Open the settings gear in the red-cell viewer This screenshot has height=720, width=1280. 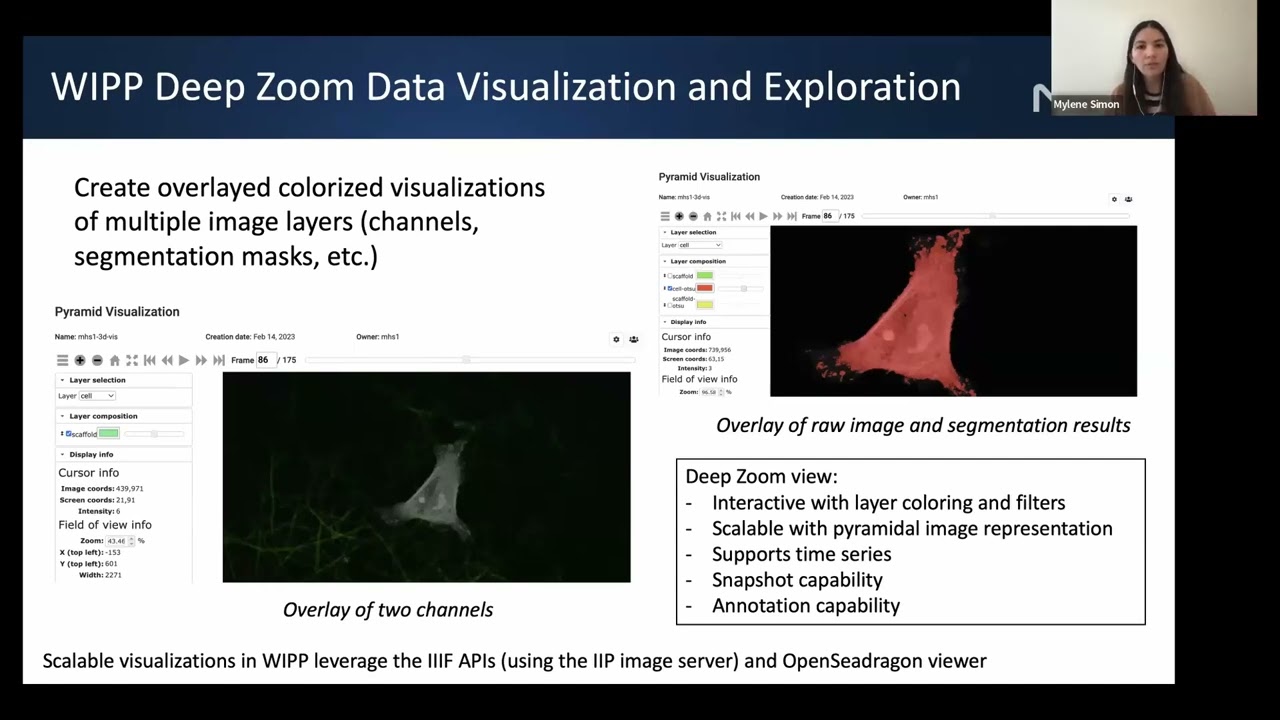click(1114, 199)
